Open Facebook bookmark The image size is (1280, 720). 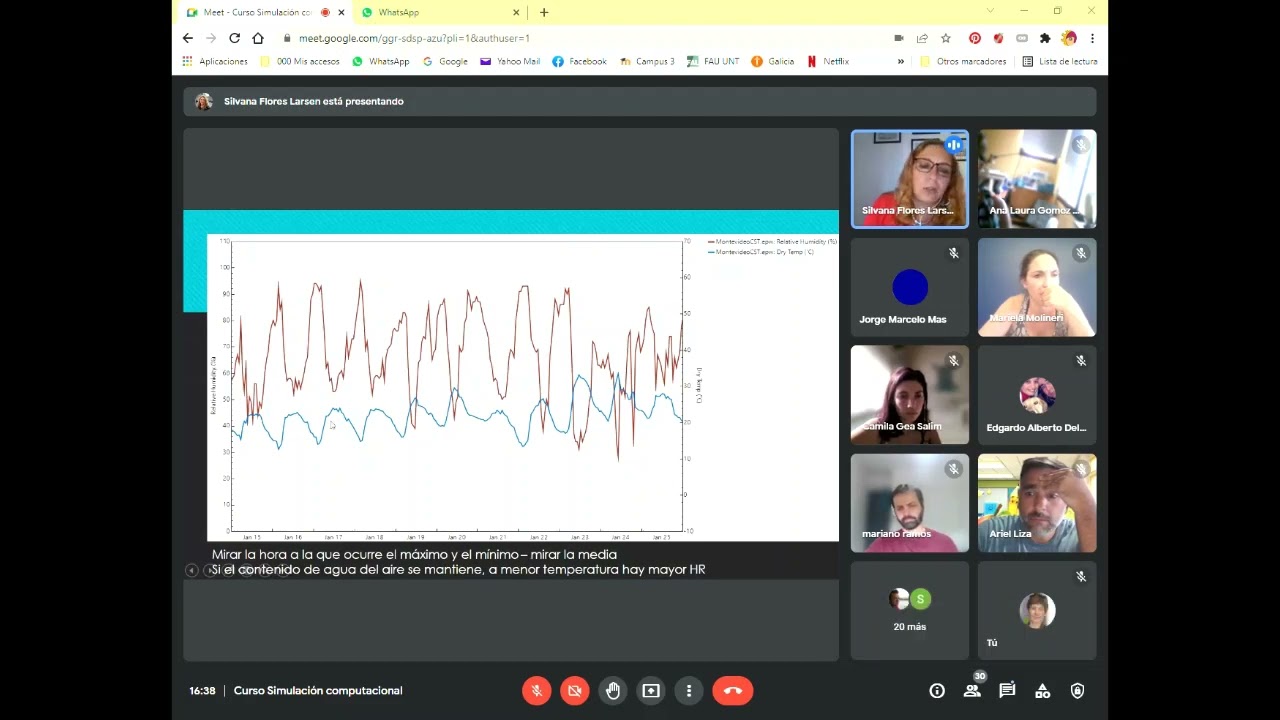click(x=579, y=61)
